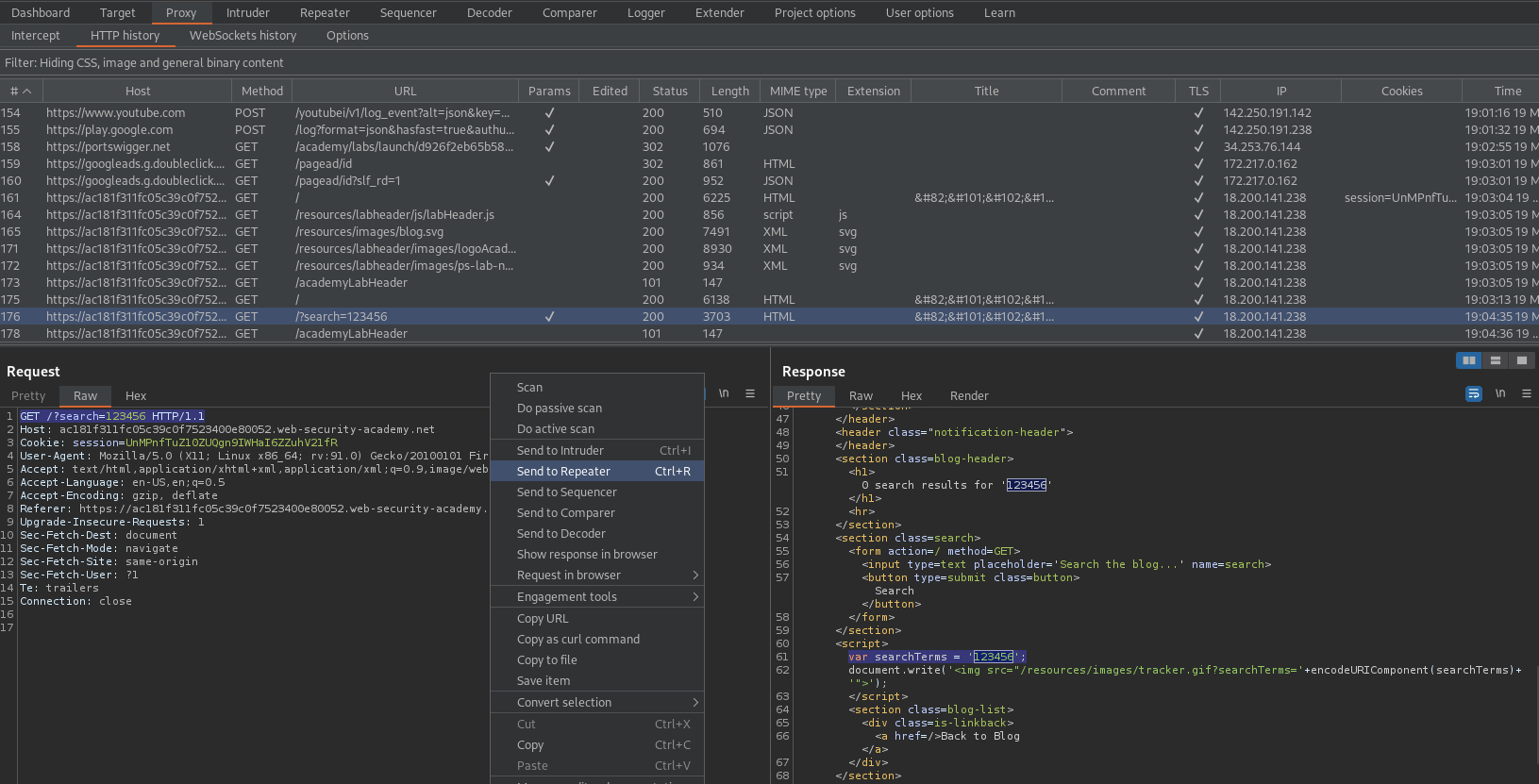Image resolution: width=1539 pixels, height=784 pixels.
Task: Choose Copy URL from context menu
Action: 597,618
